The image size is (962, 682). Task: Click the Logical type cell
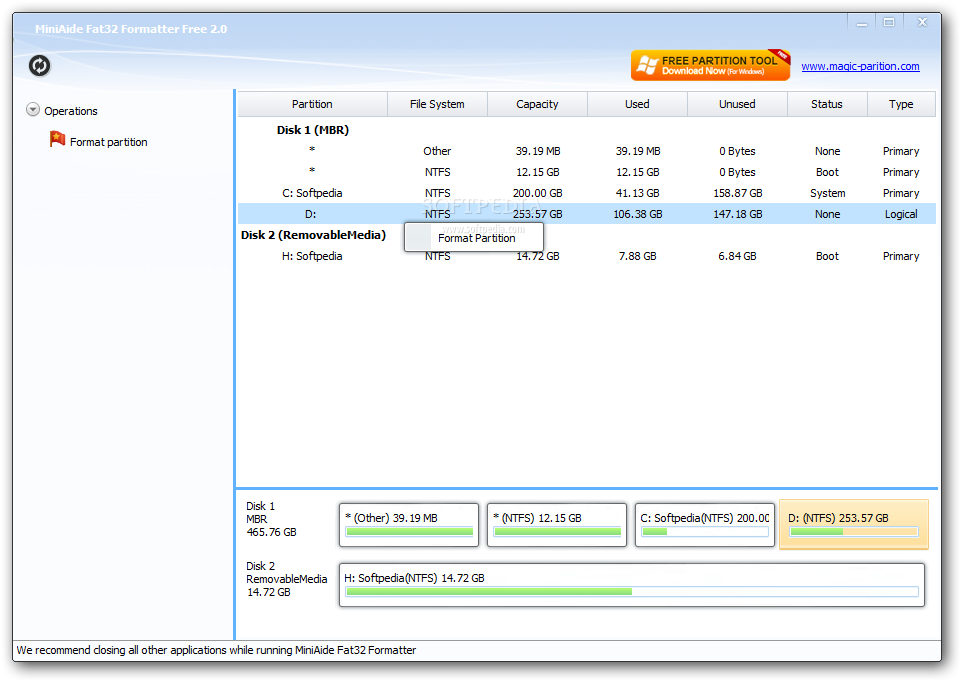901,214
